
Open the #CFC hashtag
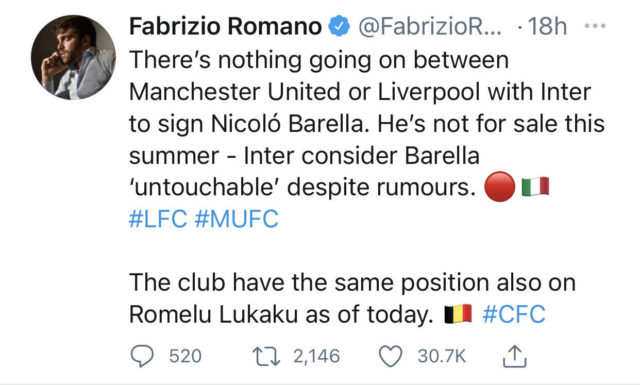coord(514,314)
